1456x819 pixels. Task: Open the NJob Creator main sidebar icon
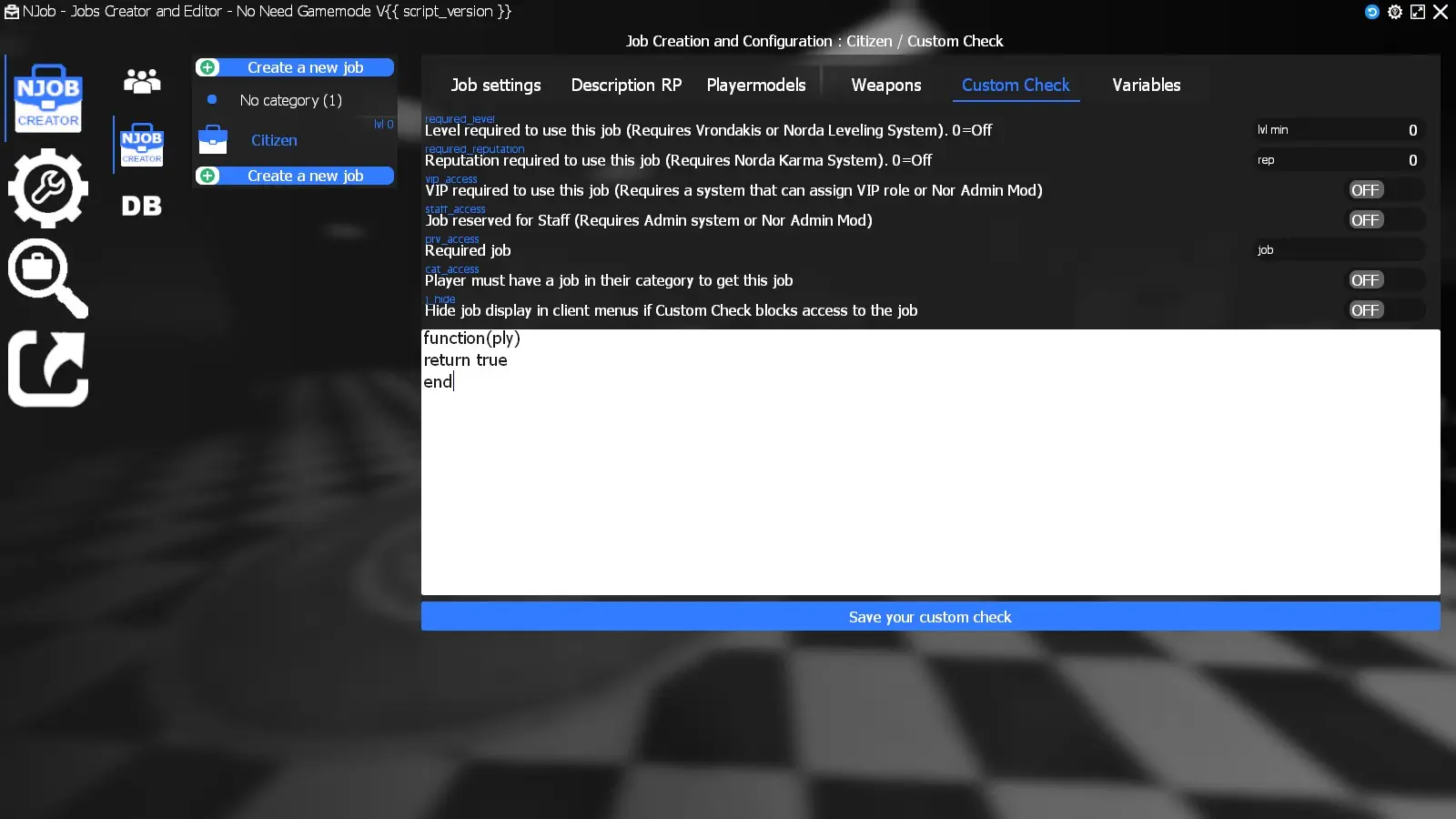click(x=48, y=98)
